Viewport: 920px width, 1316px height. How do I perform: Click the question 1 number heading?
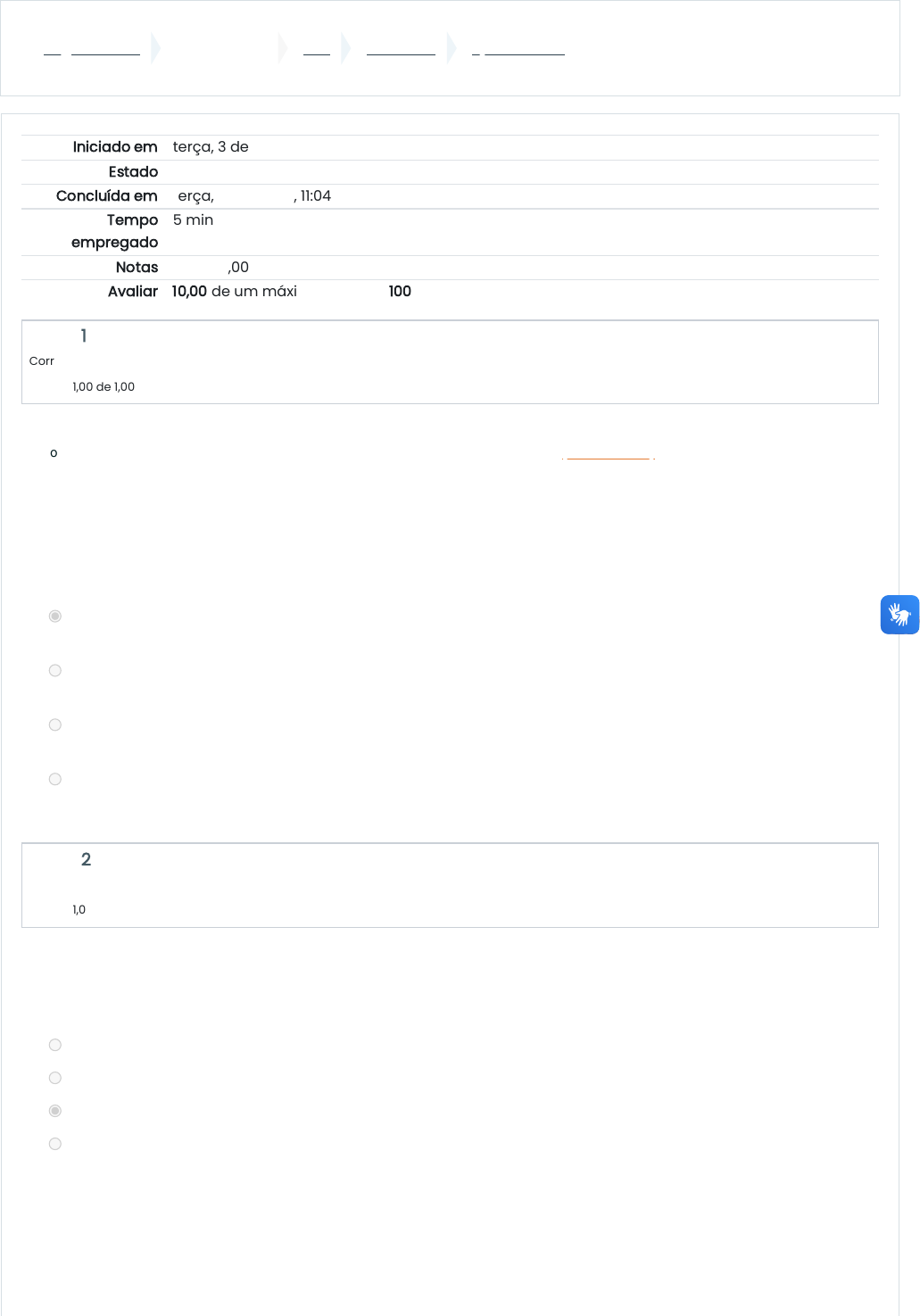(x=84, y=336)
